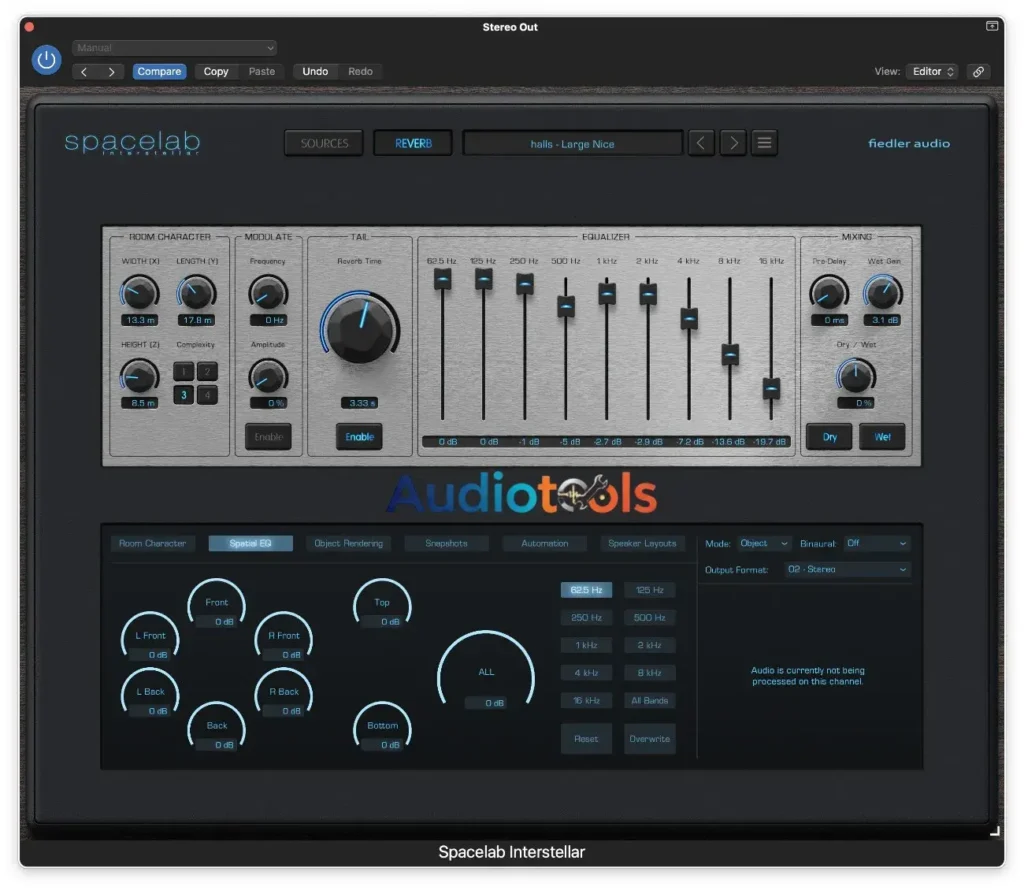The image size is (1024, 890).
Task: Click the plugin power bypass icon
Action: coord(46,60)
